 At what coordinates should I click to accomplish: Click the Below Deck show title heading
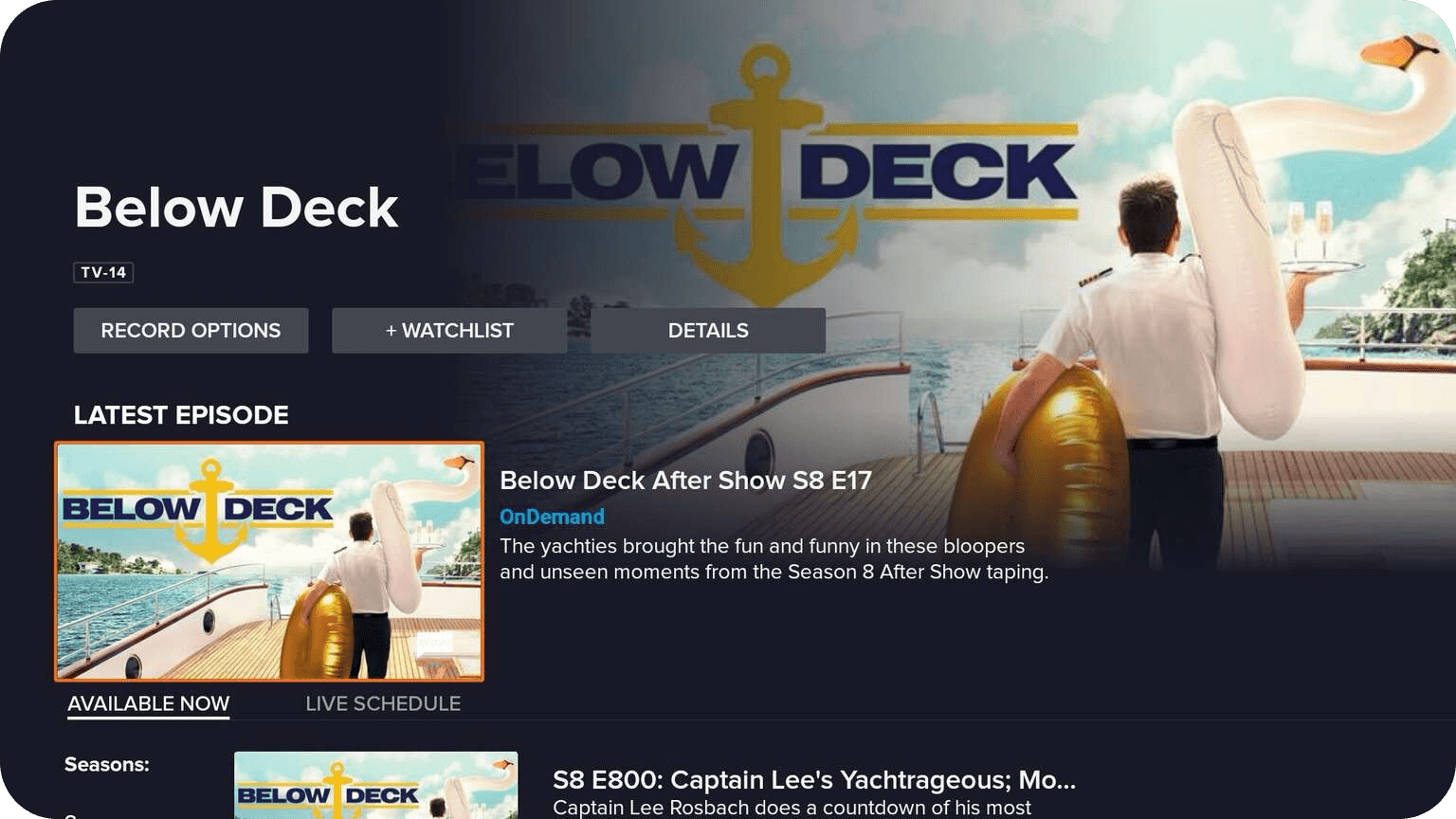[237, 208]
